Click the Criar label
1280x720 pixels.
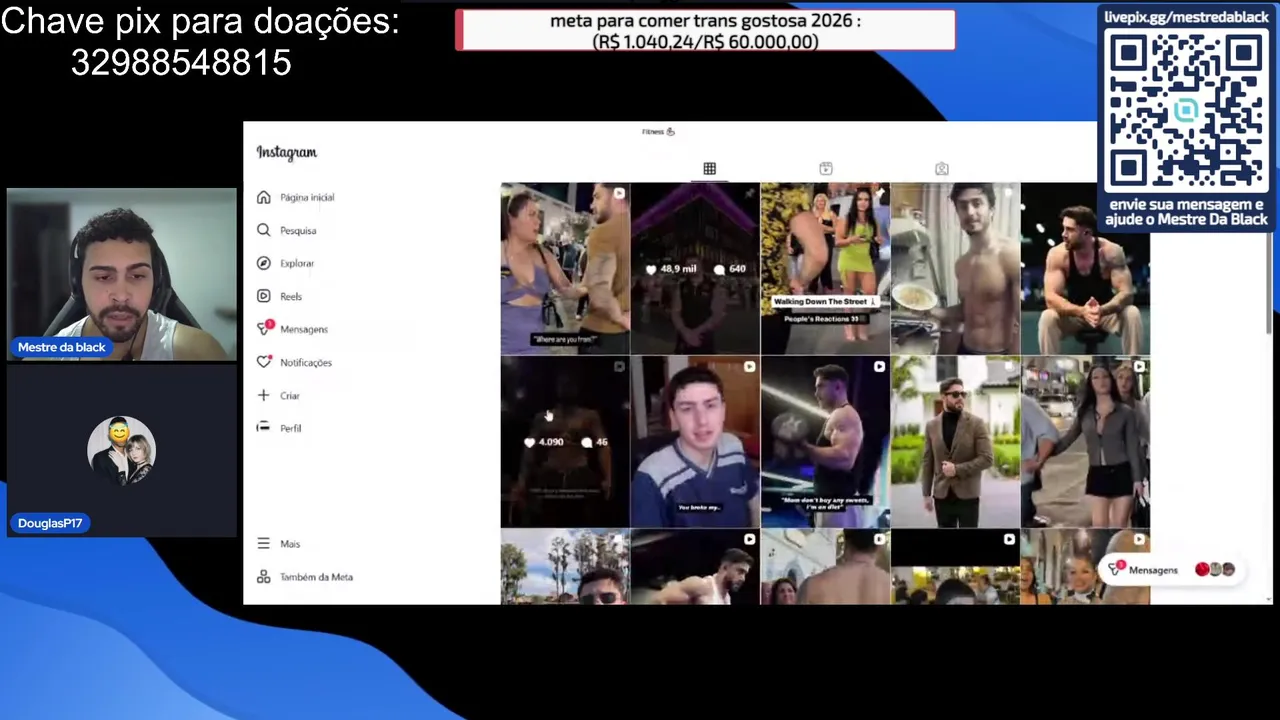point(290,395)
